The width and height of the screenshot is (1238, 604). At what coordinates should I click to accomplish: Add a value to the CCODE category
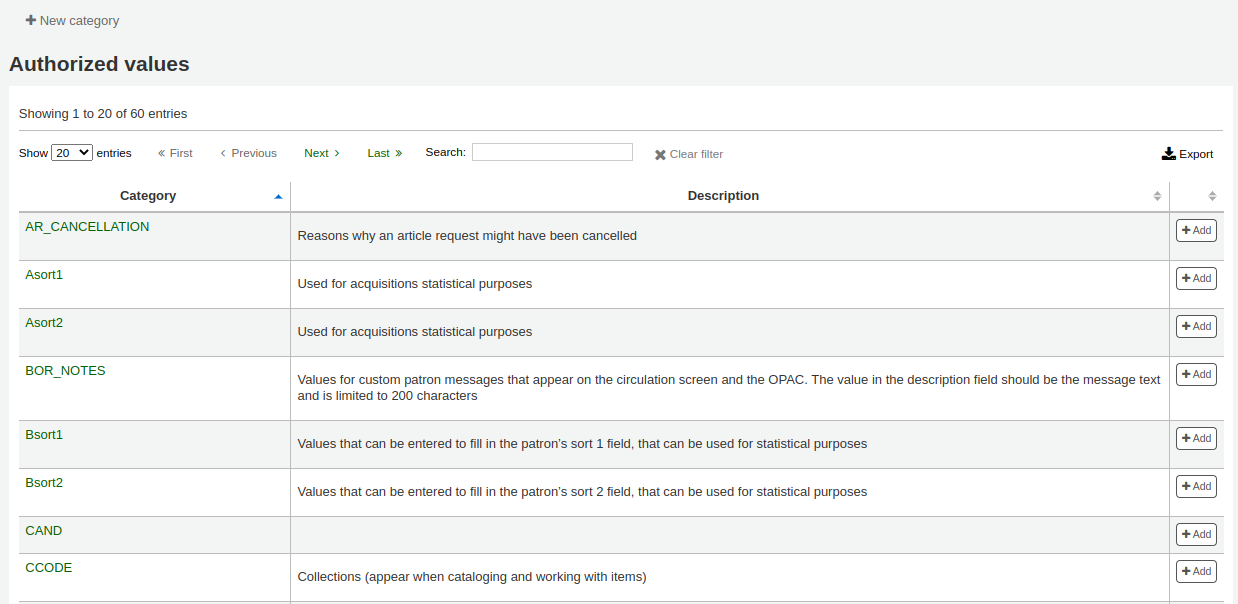(1196, 571)
